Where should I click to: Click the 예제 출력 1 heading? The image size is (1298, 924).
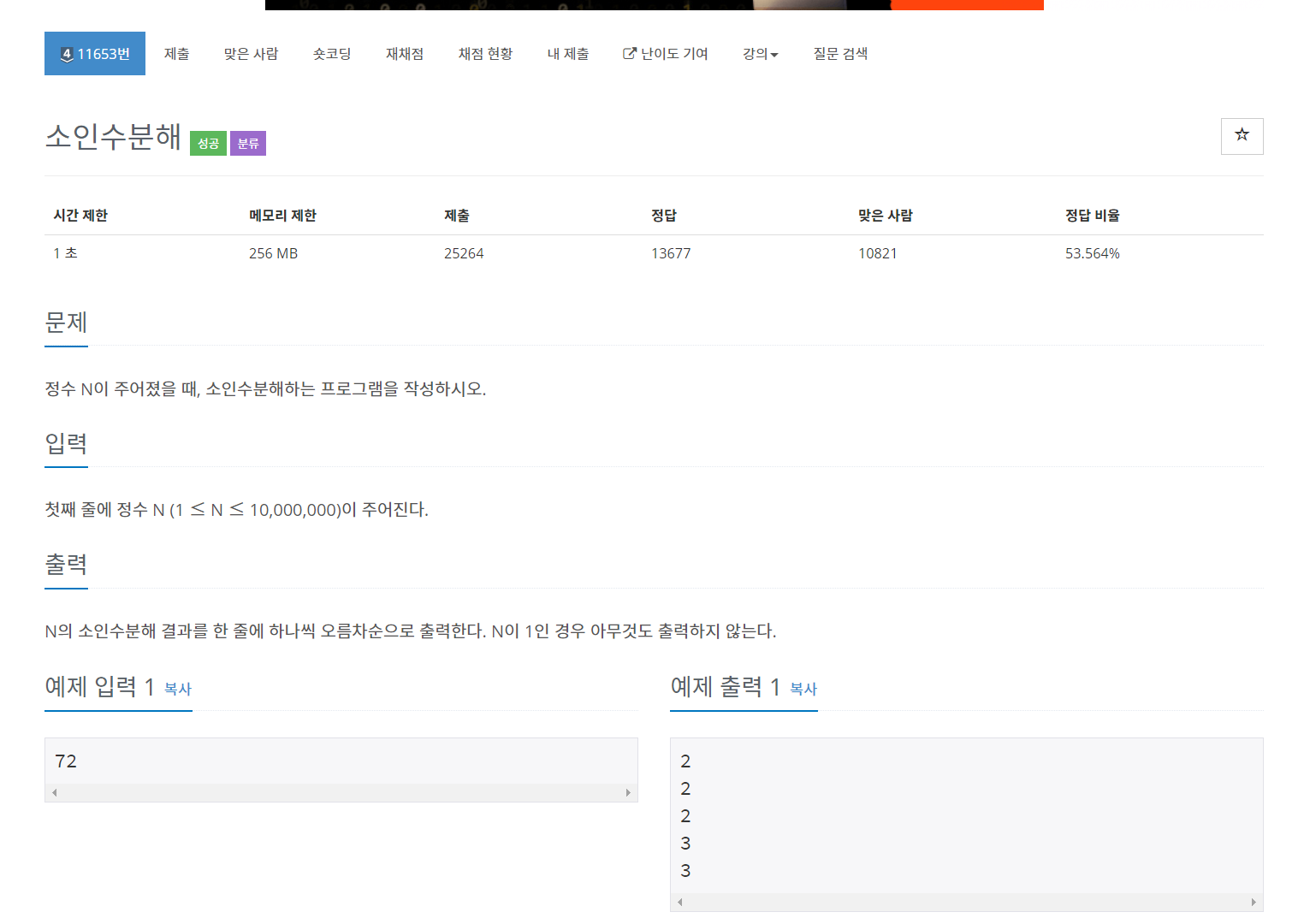click(725, 686)
